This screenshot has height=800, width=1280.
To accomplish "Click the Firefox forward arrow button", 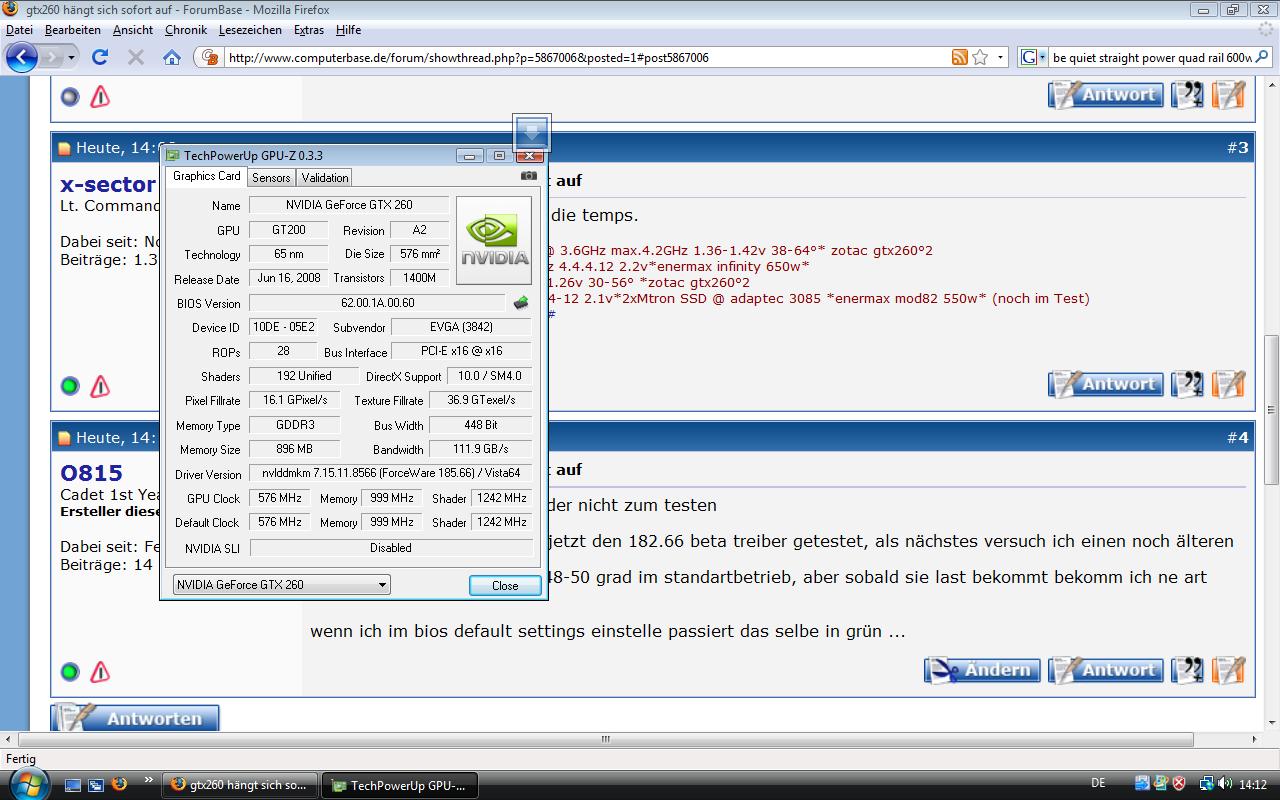I will tap(51, 57).
